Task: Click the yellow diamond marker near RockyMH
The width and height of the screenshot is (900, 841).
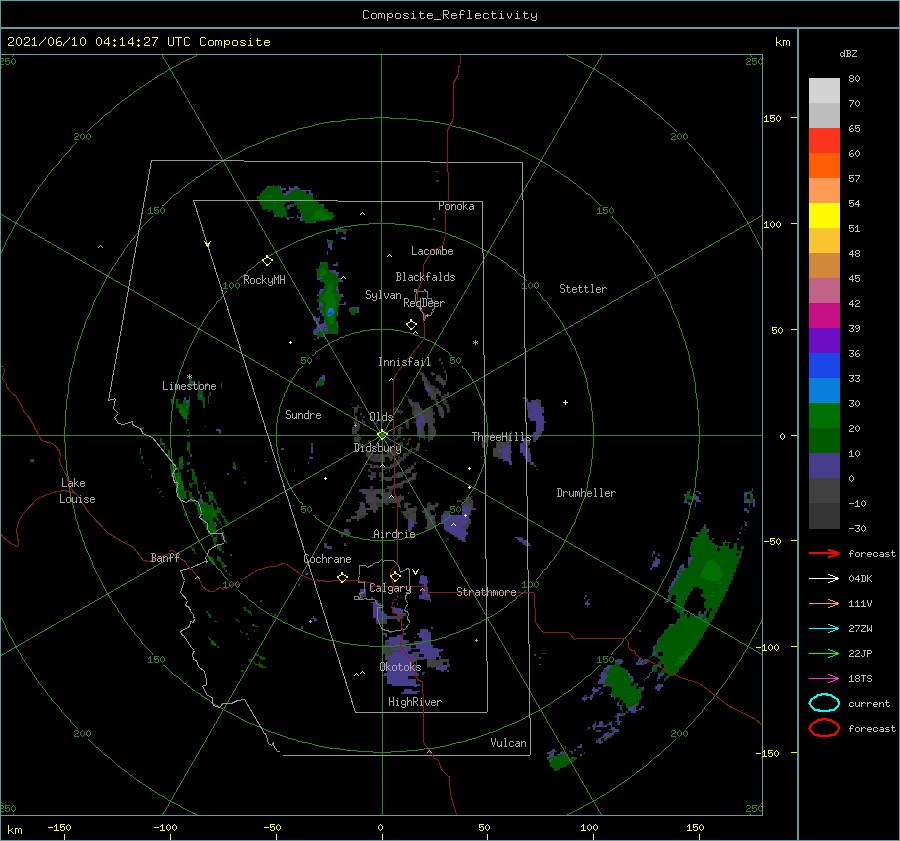Action: click(267, 261)
